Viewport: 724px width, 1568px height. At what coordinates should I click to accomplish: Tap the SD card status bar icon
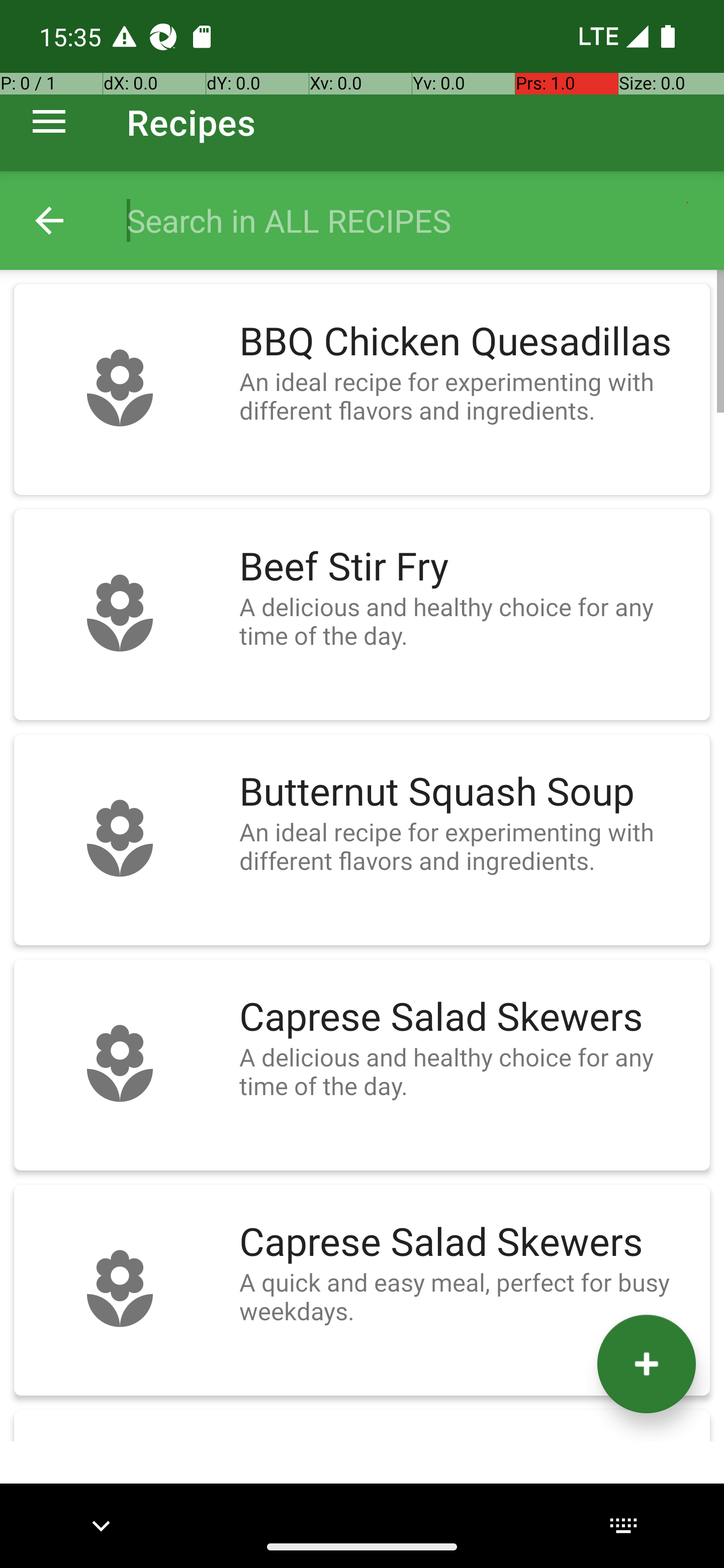(x=202, y=37)
